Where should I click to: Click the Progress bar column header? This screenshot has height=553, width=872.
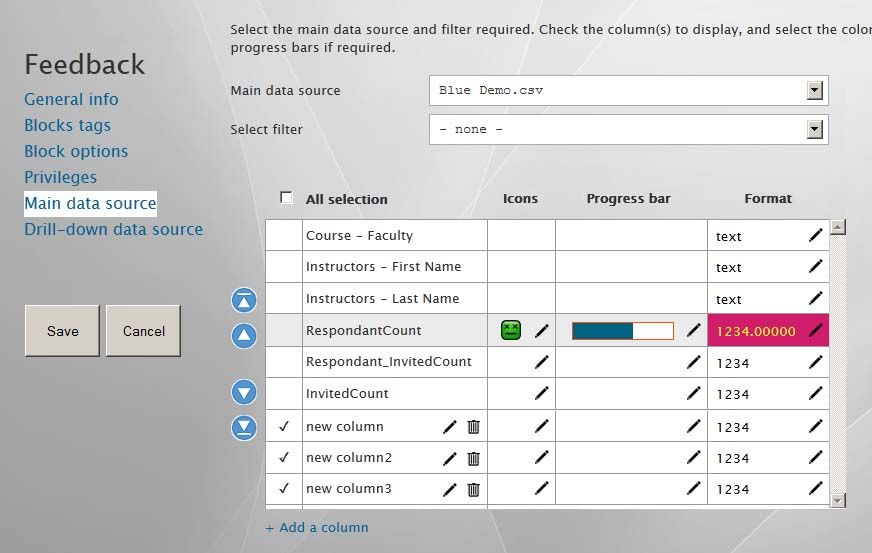[628, 199]
